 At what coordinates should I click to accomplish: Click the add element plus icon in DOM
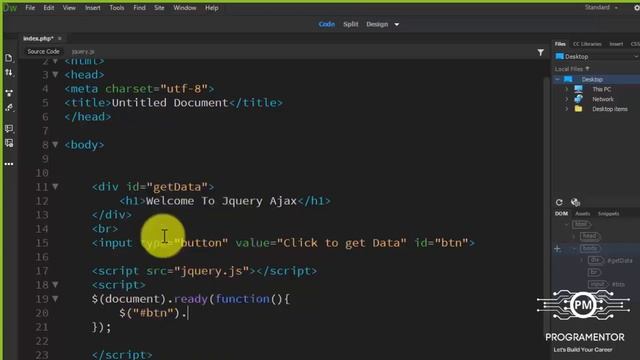click(558, 249)
